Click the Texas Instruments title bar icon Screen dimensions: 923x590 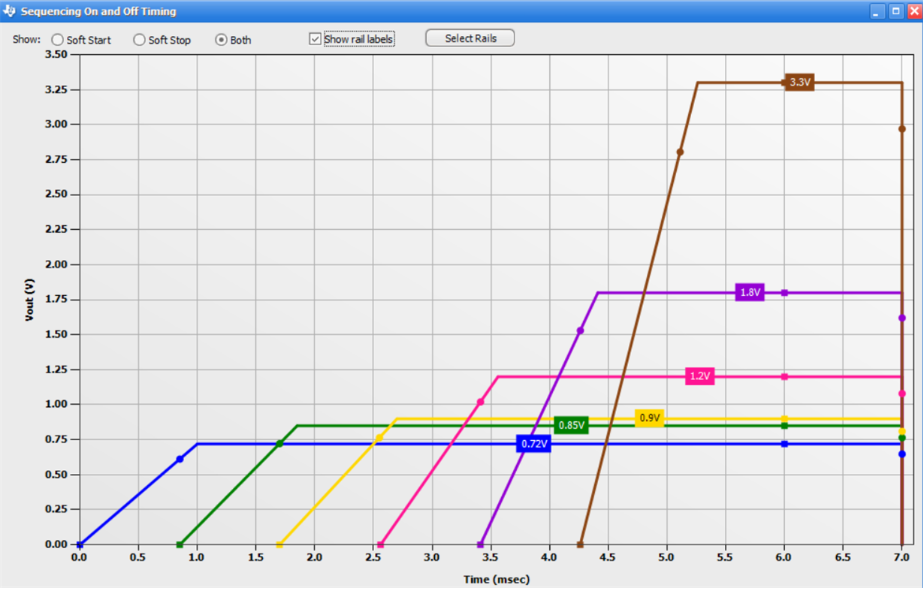[x=9, y=11]
